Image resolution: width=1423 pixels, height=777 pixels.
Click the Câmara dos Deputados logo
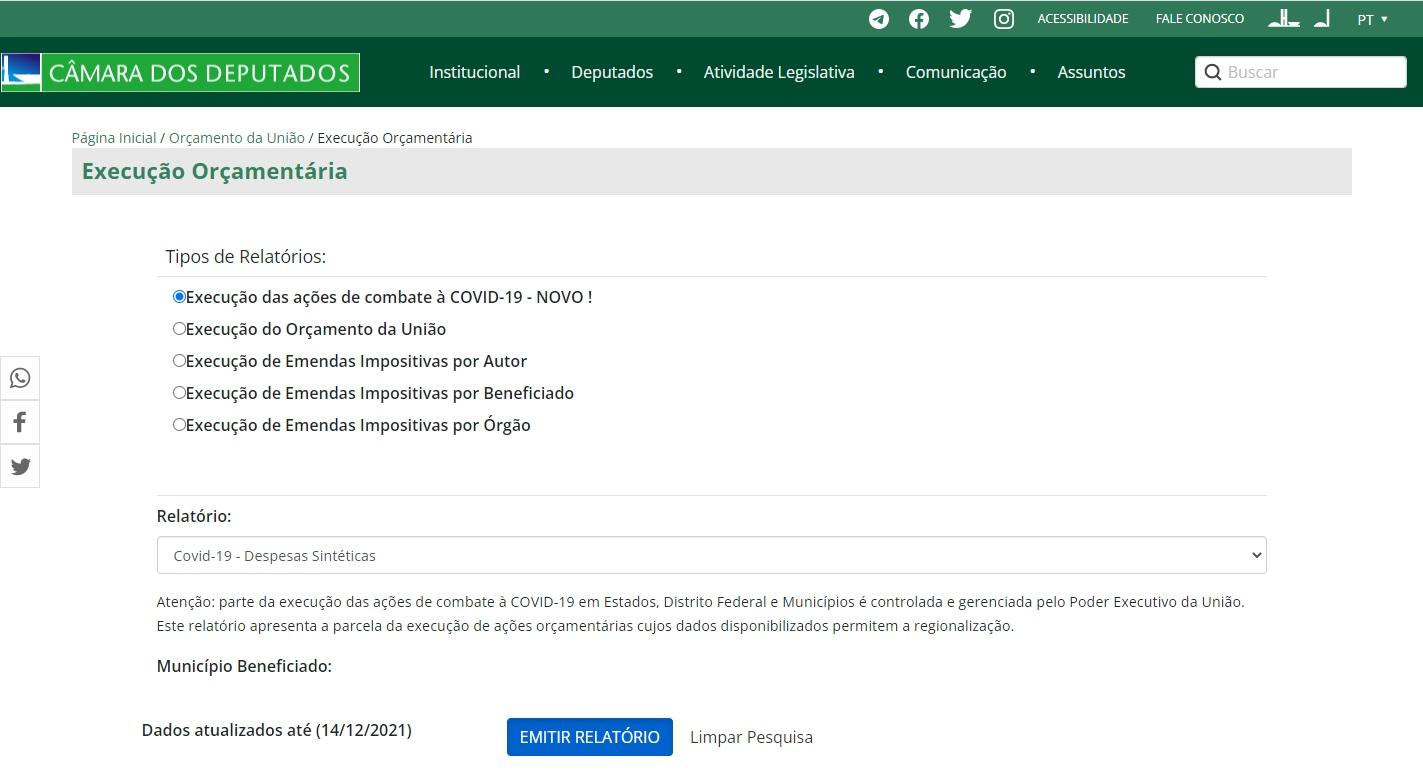click(x=180, y=72)
